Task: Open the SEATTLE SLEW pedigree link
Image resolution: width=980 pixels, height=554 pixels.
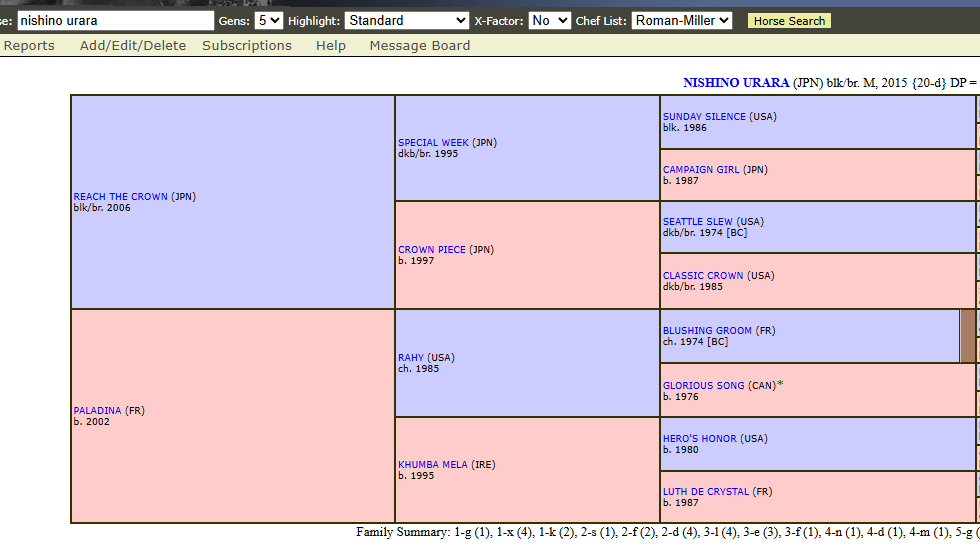Action: 698,221
